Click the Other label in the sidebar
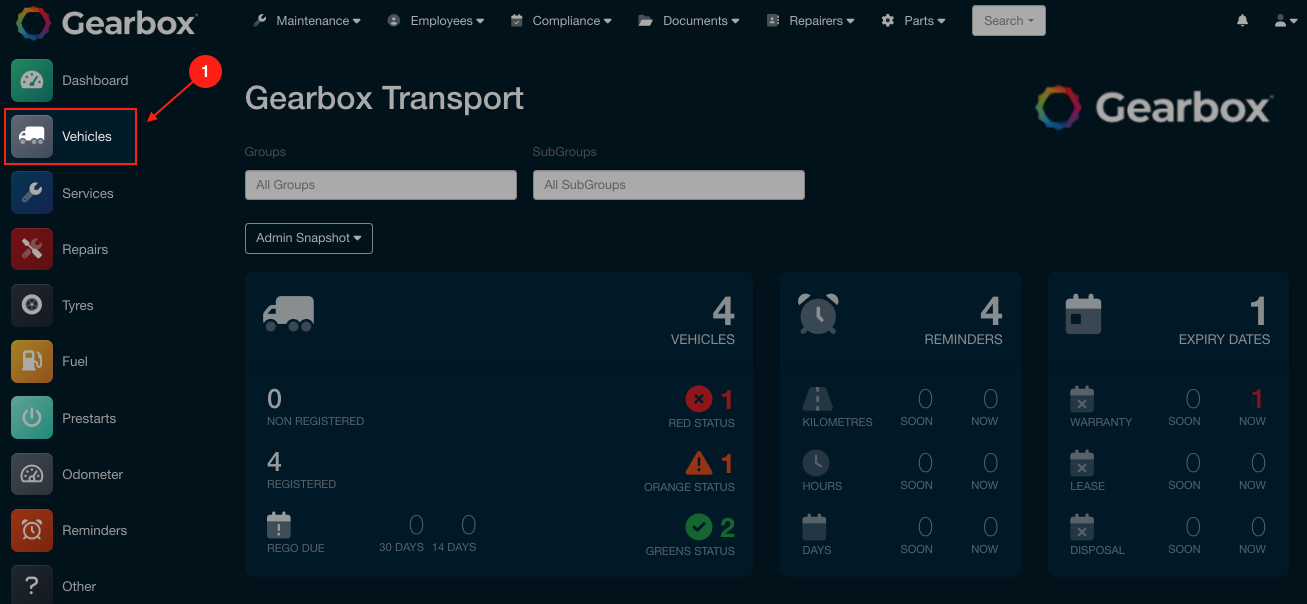Image resolution: width=1307 pixels, height=604 pixels. pos(79,586)
